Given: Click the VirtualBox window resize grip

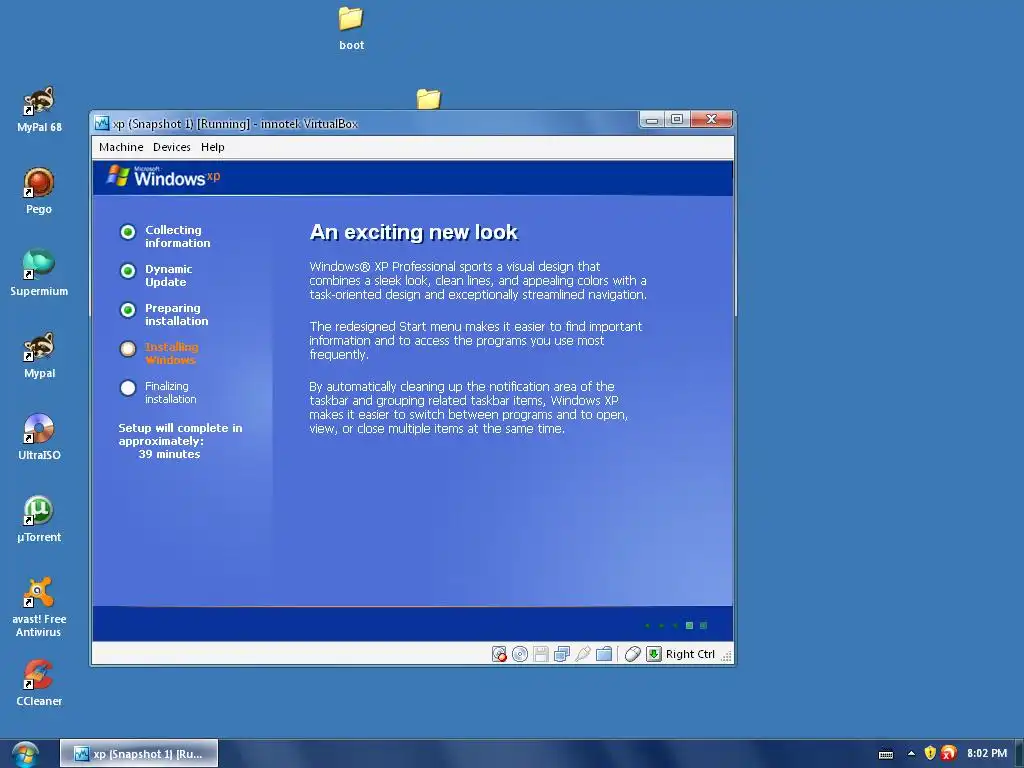Looking at the screenshot, I should [726, 657].
